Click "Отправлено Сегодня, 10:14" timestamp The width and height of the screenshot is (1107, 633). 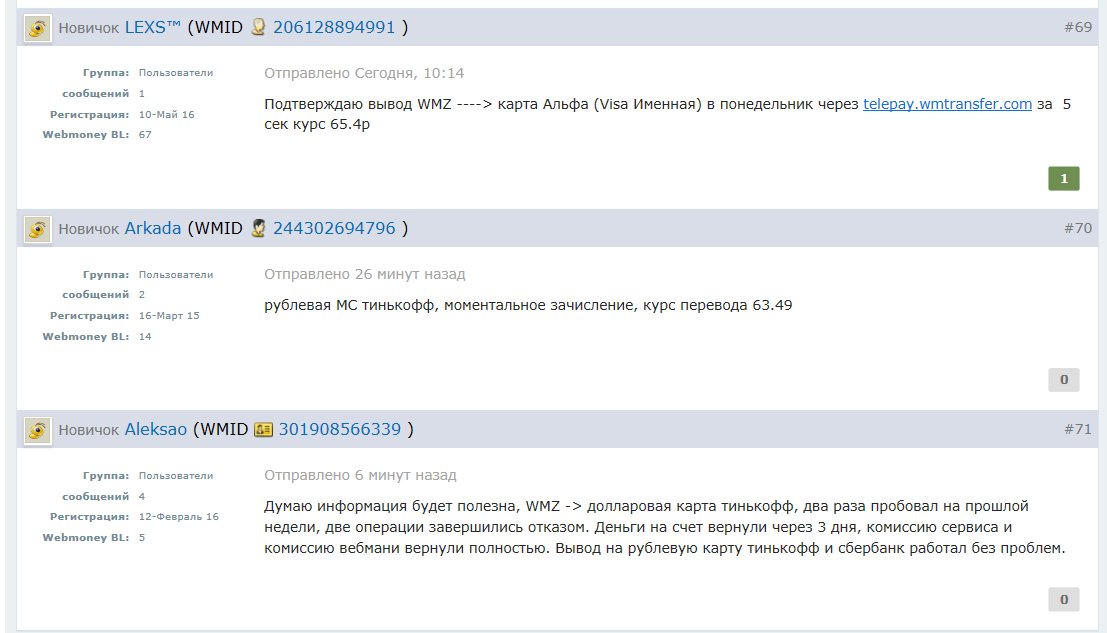point(364,73)
